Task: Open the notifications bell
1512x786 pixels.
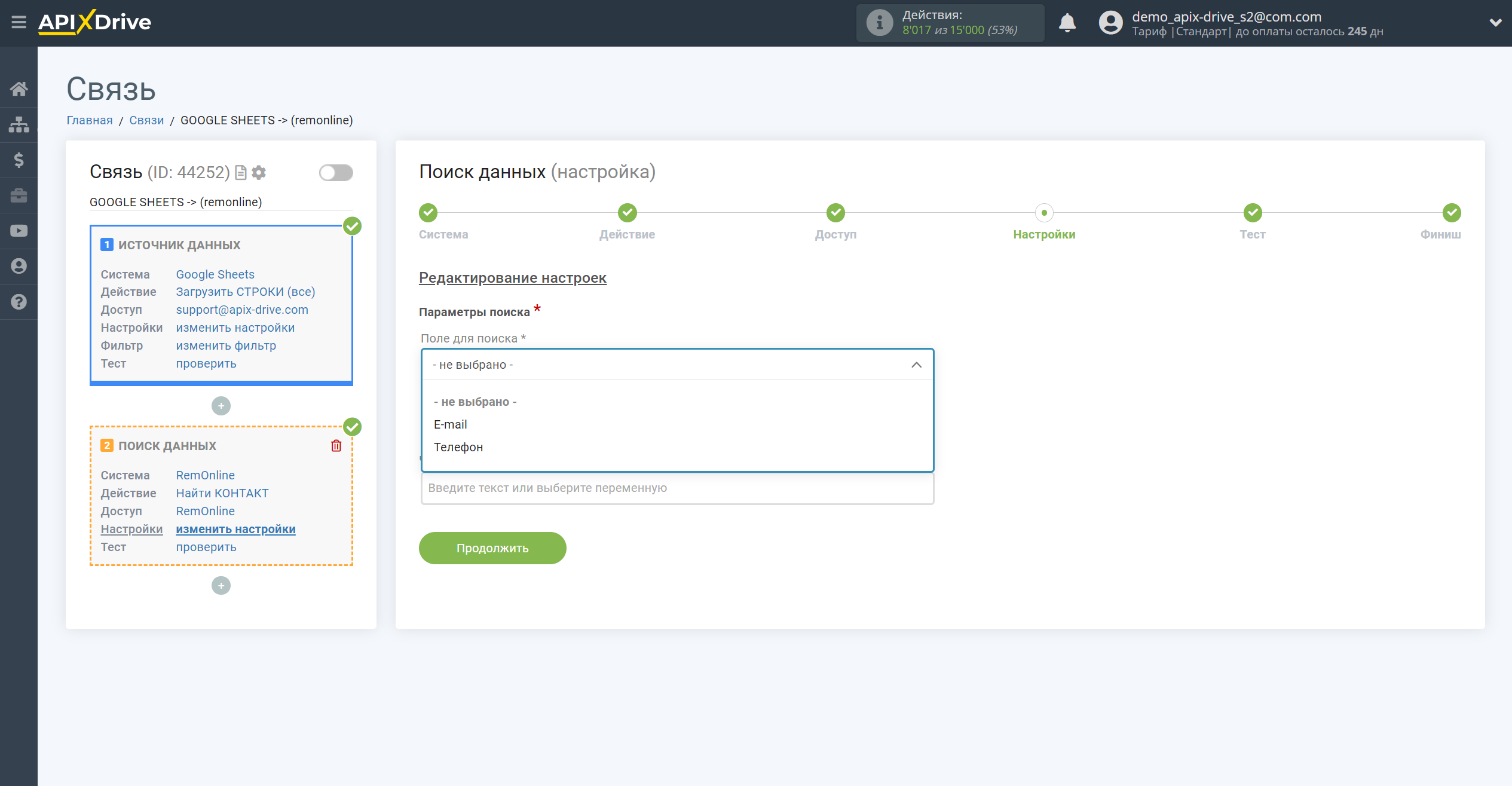Action: pos(1067,23)
